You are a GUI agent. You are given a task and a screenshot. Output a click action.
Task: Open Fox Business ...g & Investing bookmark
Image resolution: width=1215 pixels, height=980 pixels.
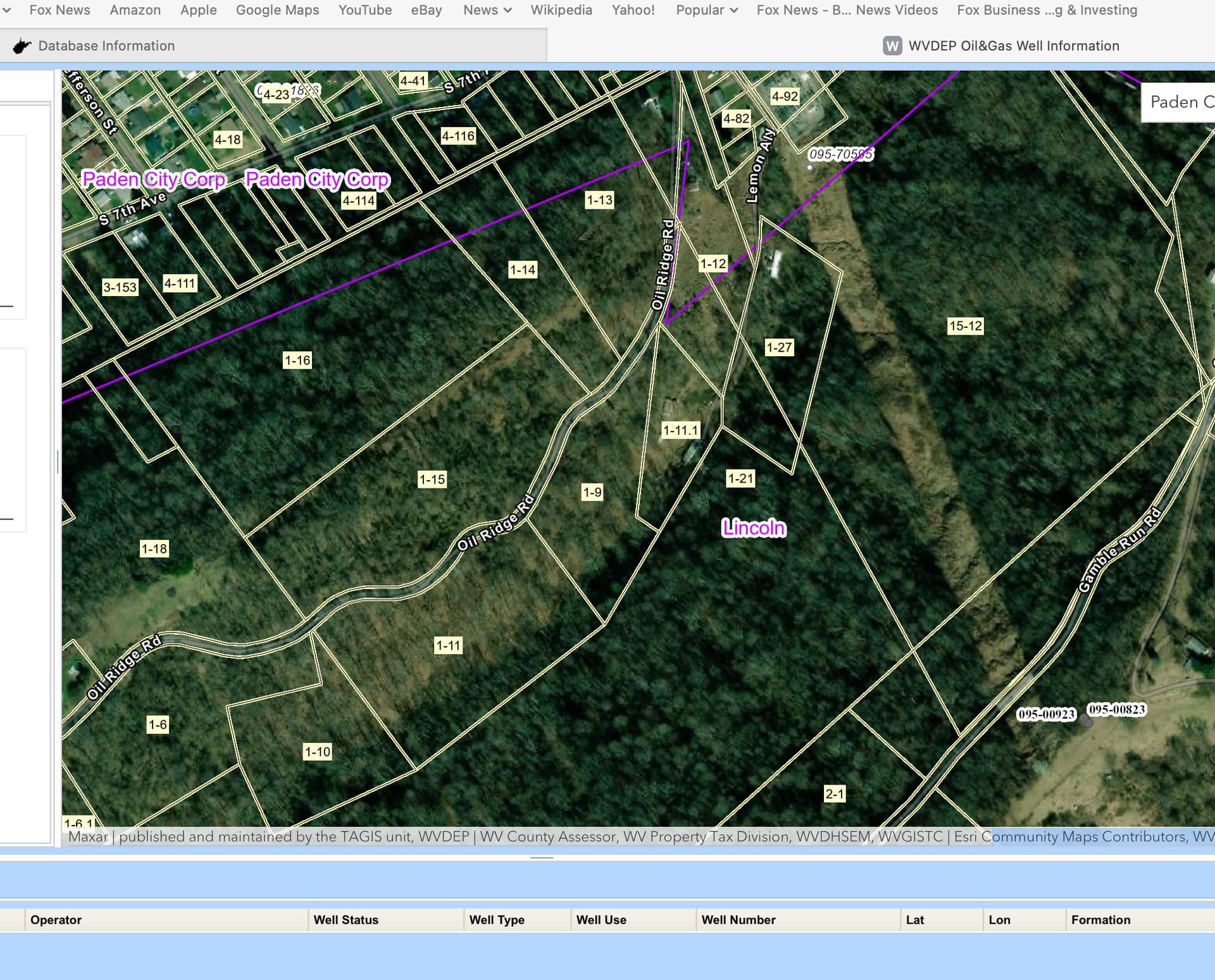[x=1047, y=10]
